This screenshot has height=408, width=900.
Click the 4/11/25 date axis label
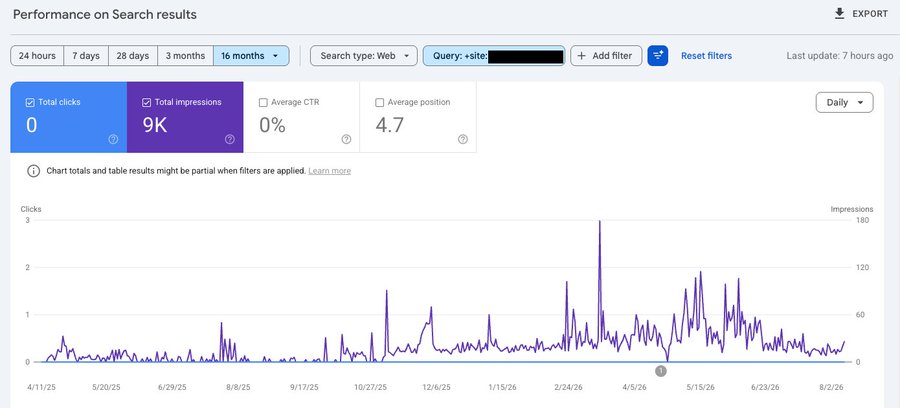pos(42,387)
